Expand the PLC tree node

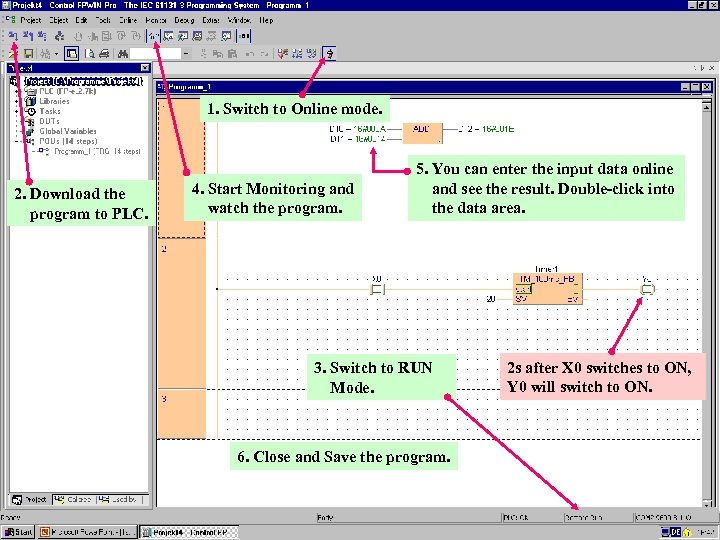click(x=17, y=91)
